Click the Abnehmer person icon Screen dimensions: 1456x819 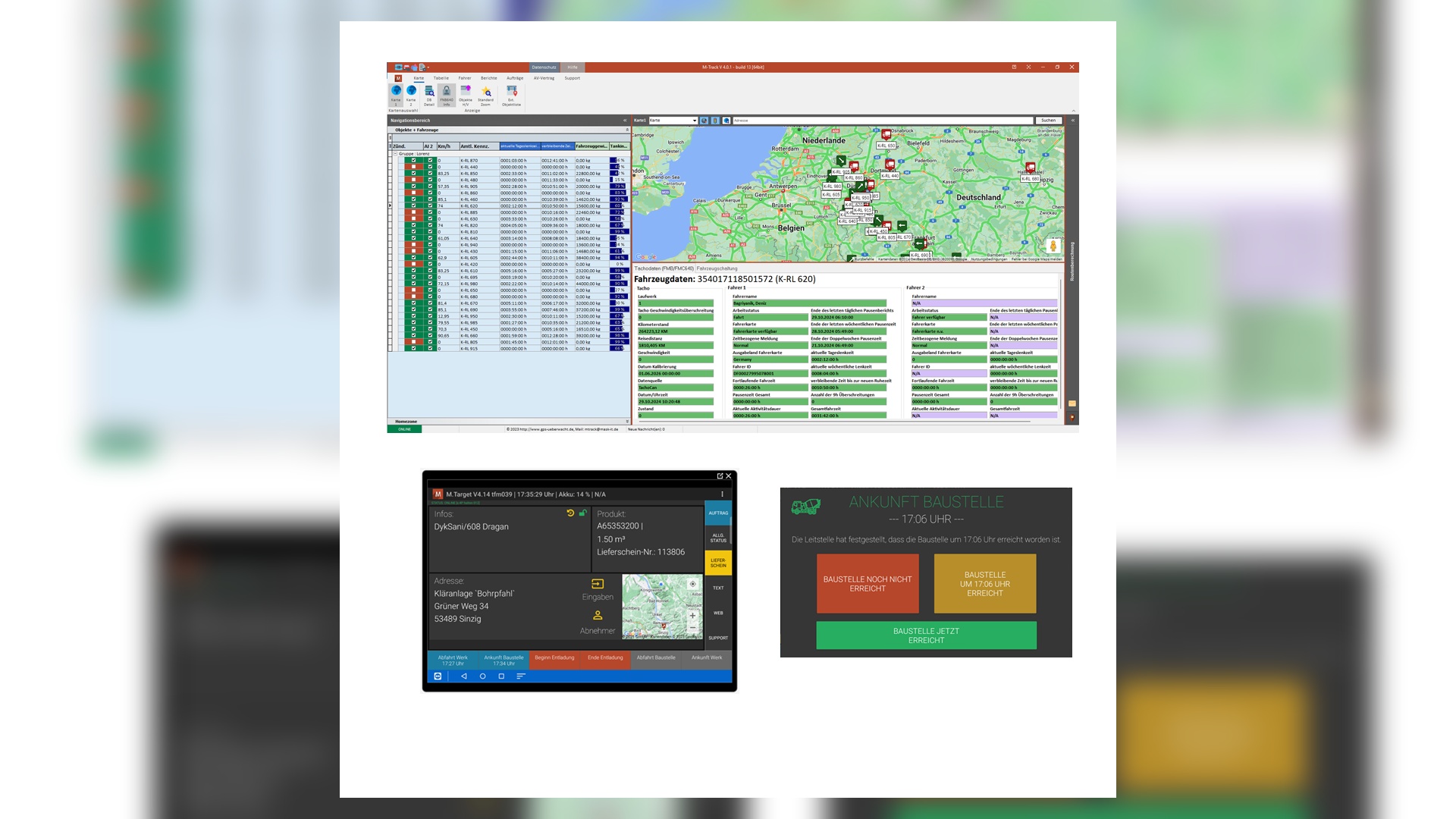pos(598,616)
